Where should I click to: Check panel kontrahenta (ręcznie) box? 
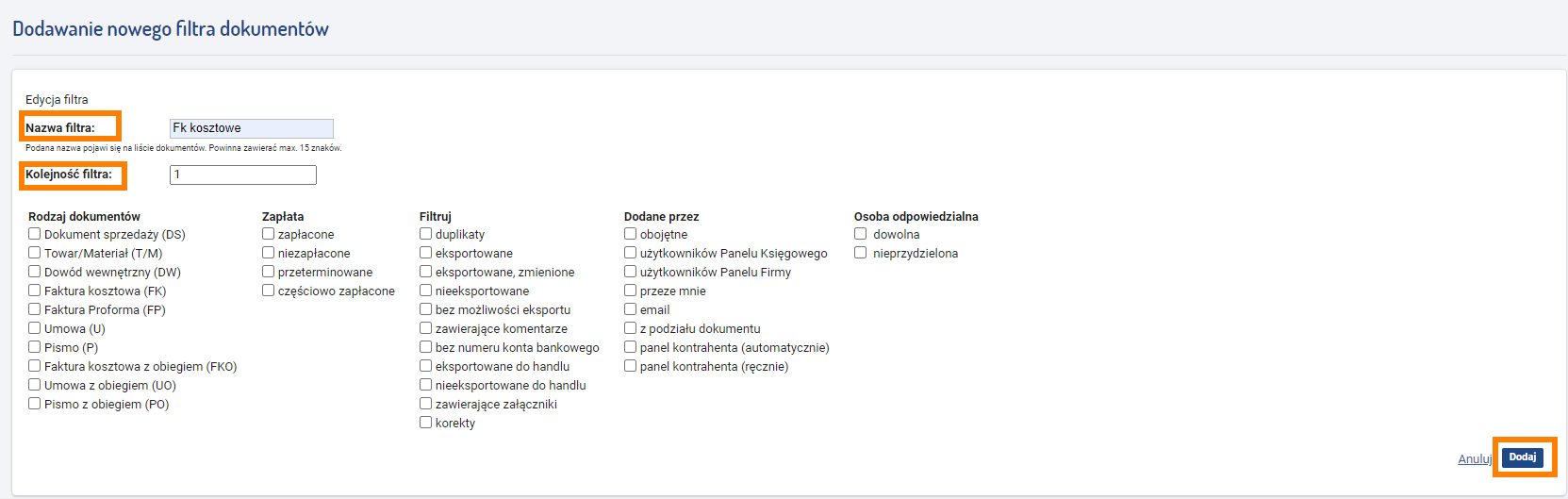point(631,366)
